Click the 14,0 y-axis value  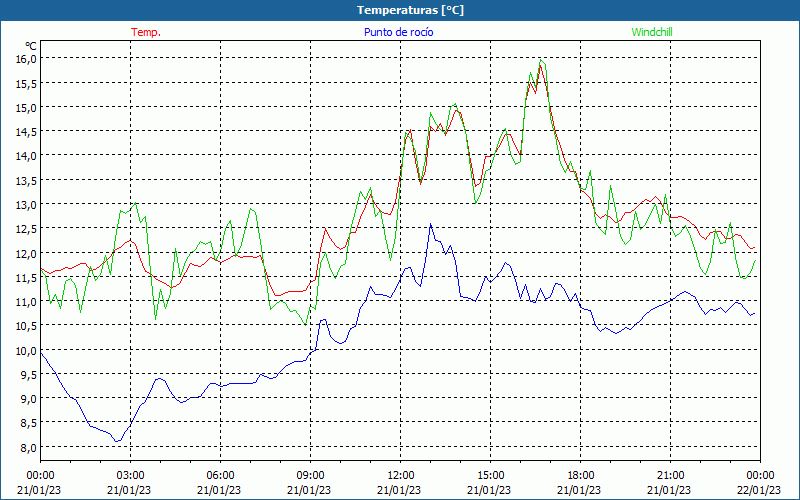[x=28, y=156]
